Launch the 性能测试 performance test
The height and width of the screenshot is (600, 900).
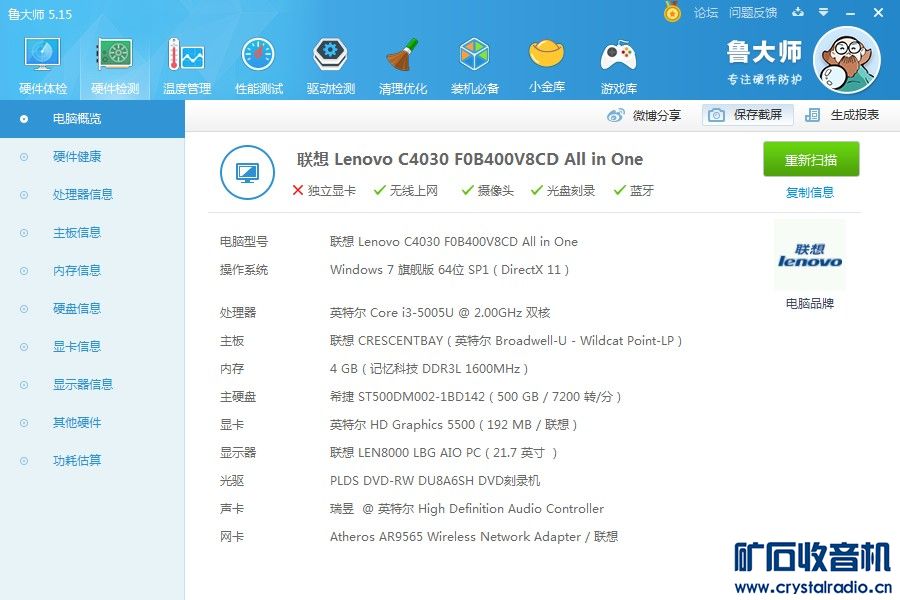259,65
